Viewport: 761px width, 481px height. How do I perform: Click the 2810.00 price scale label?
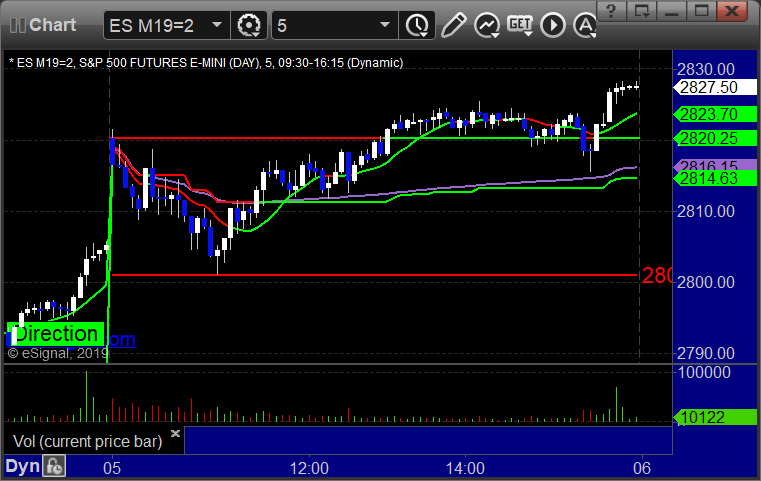706,212
